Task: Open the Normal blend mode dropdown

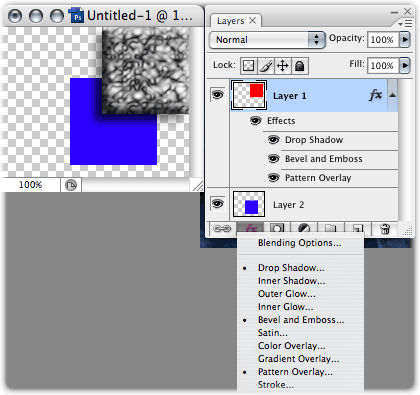Action: click(x=267, y=40)
